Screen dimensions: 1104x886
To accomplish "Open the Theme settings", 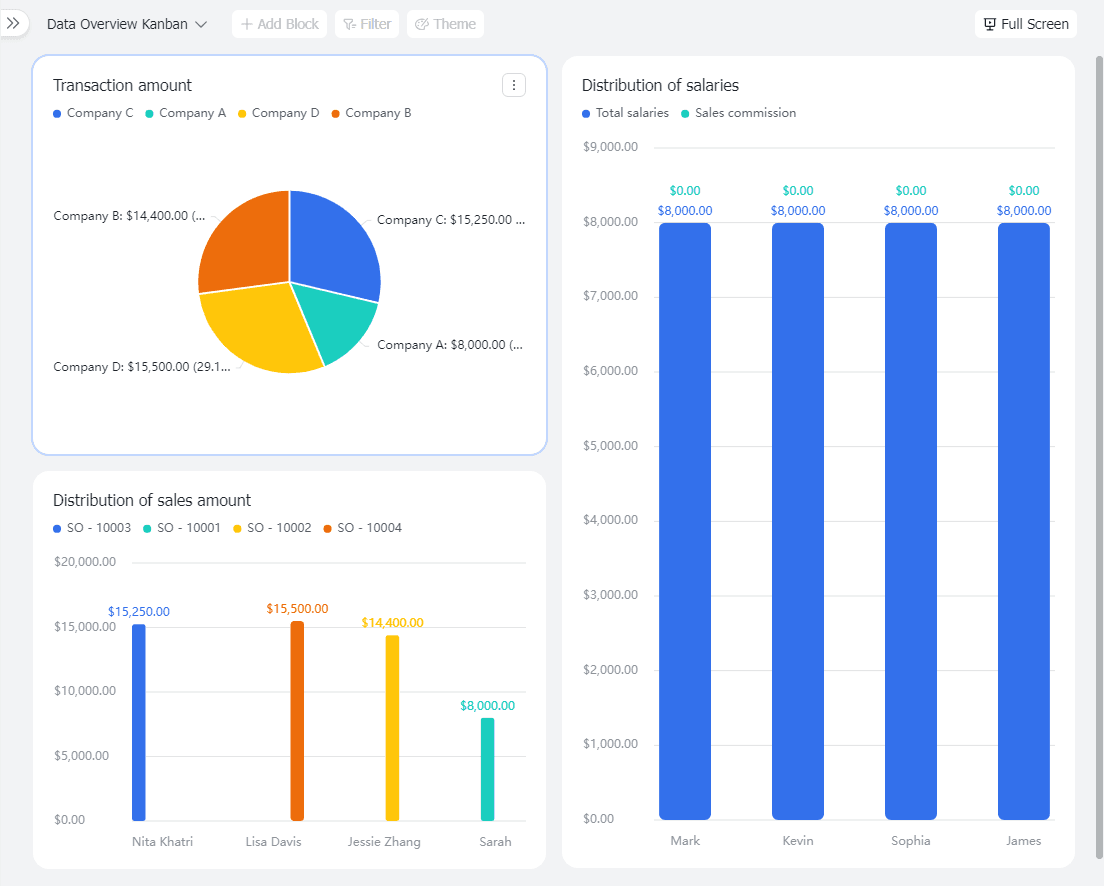I will coord(445,24).
